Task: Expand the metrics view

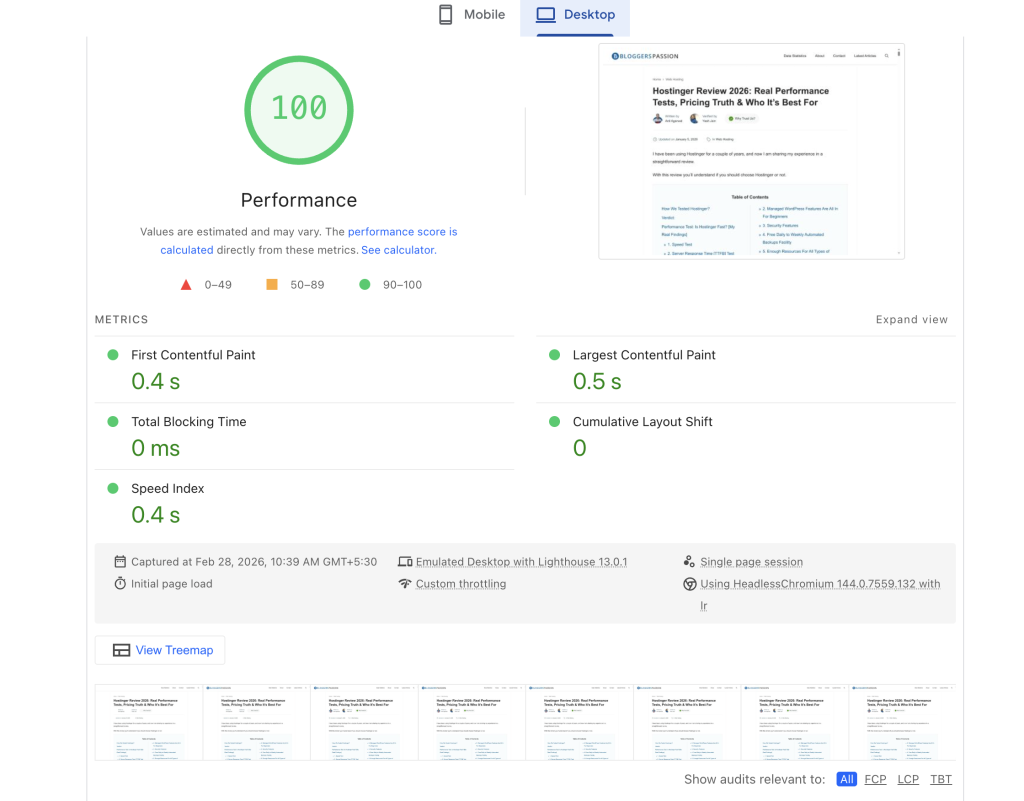Action: tap(911, 320)
